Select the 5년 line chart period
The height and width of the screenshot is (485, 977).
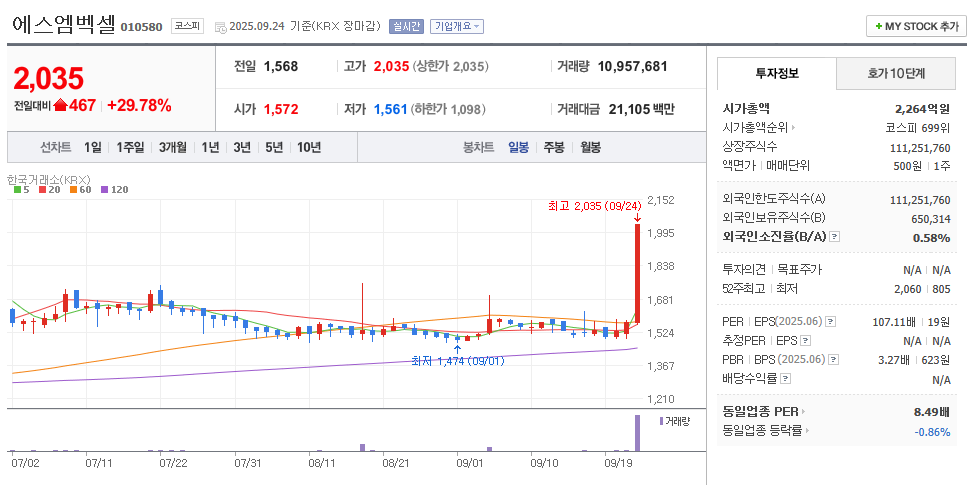(274, 148)
